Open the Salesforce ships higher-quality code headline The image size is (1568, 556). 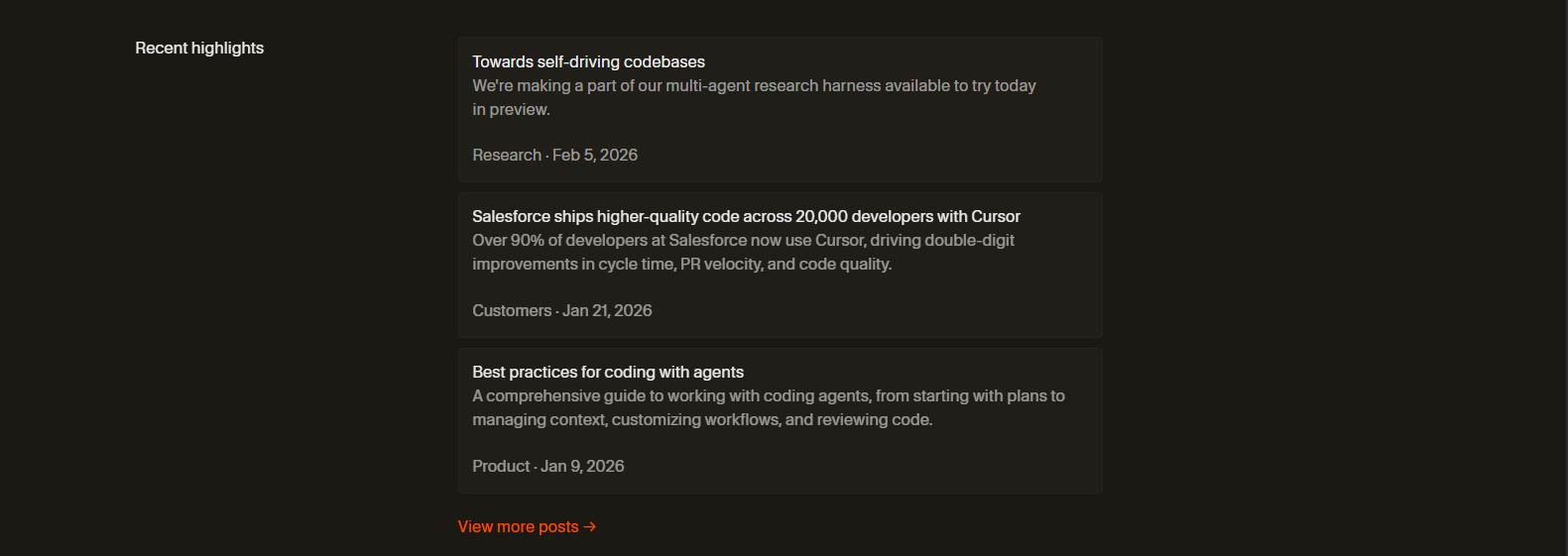pos(746,216)
